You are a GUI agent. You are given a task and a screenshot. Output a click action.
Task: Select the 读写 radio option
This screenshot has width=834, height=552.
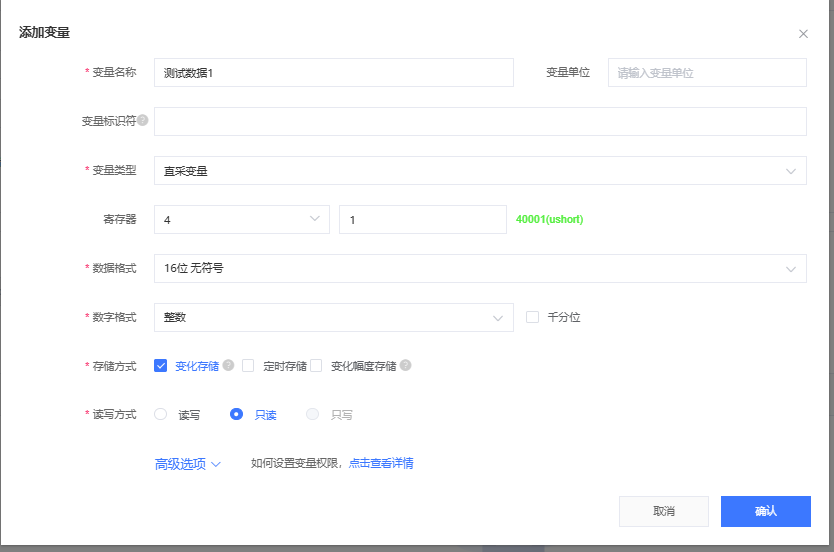(x=160, y=414)
